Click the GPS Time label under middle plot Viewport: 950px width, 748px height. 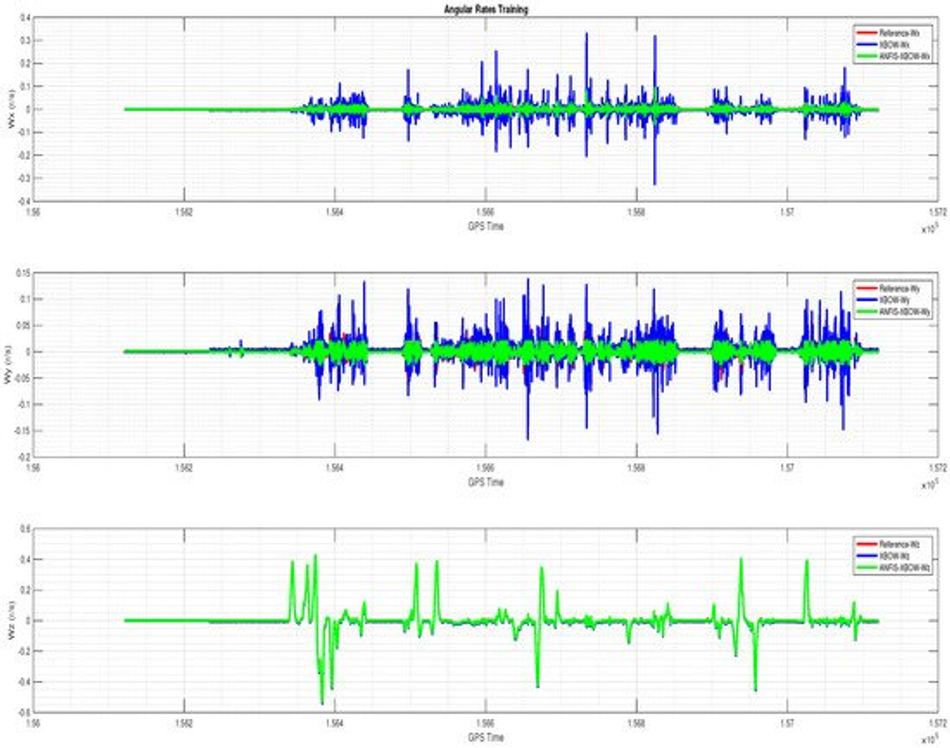tap(486, 482)
